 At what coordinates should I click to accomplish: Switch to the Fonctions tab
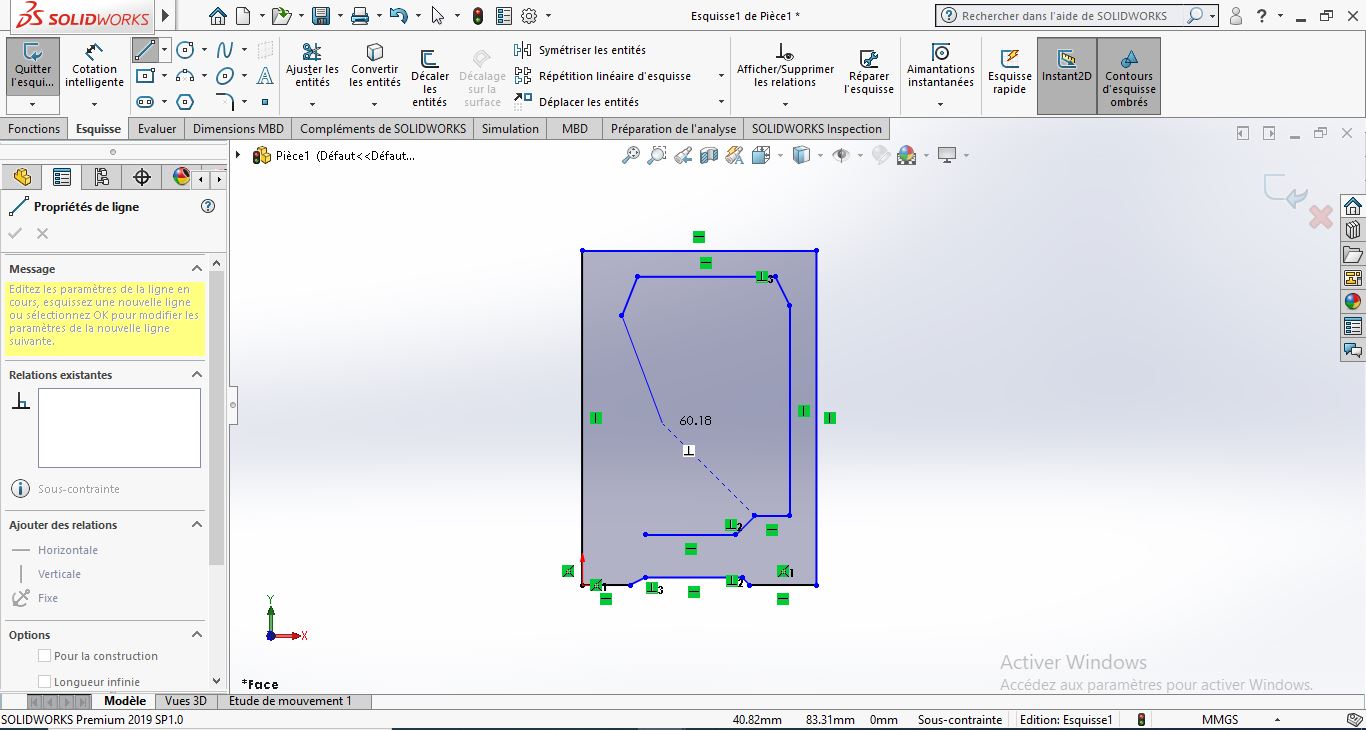pos(34,129)
